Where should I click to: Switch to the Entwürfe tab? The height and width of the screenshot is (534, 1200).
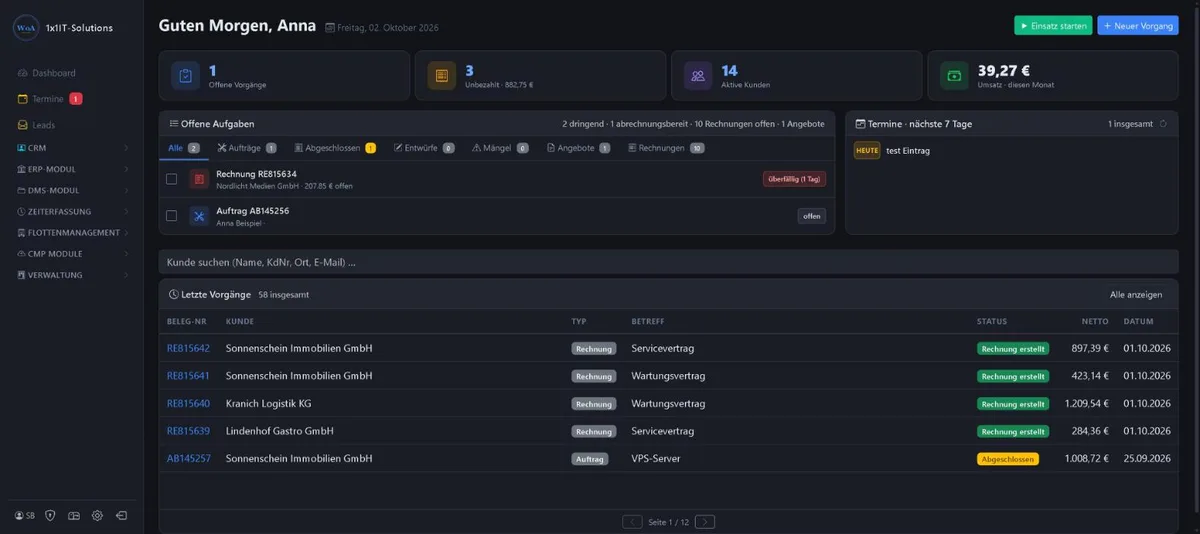[424, 148]
